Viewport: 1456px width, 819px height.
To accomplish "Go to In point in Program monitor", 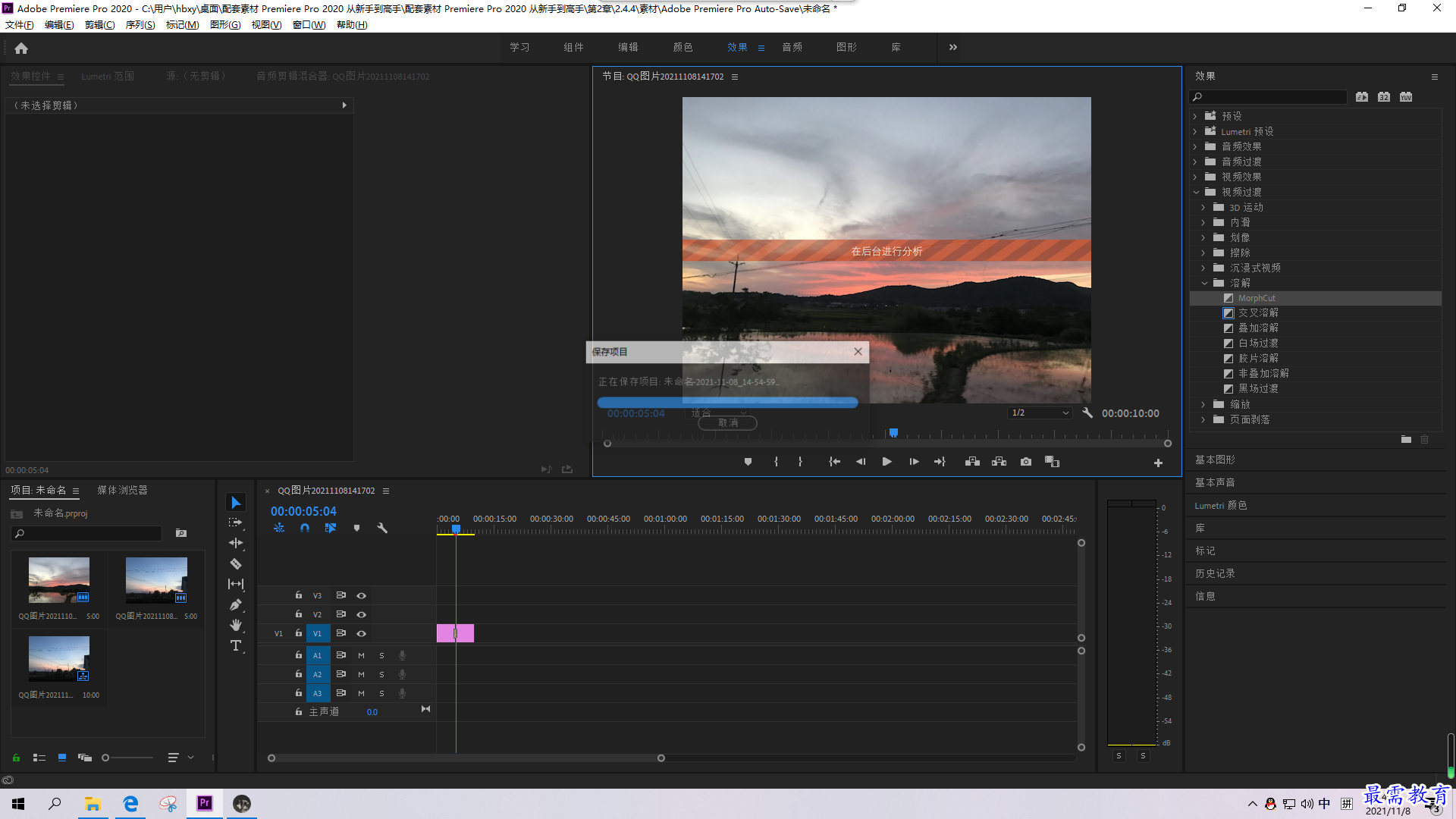I will 834,462.
